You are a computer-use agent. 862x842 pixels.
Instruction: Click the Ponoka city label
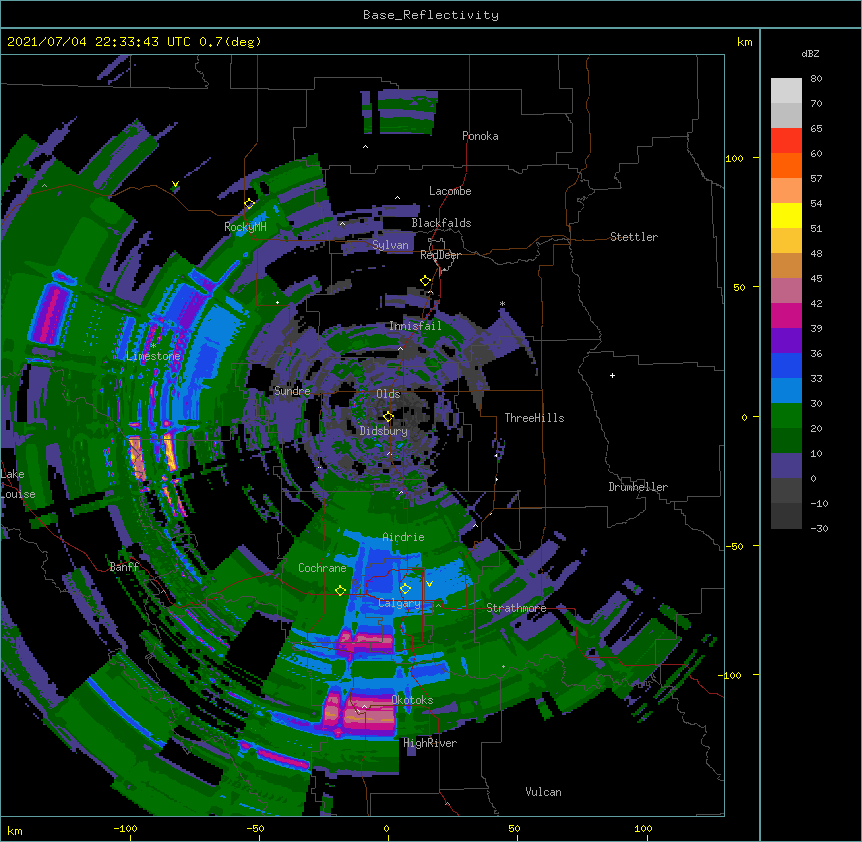(480, 136)
